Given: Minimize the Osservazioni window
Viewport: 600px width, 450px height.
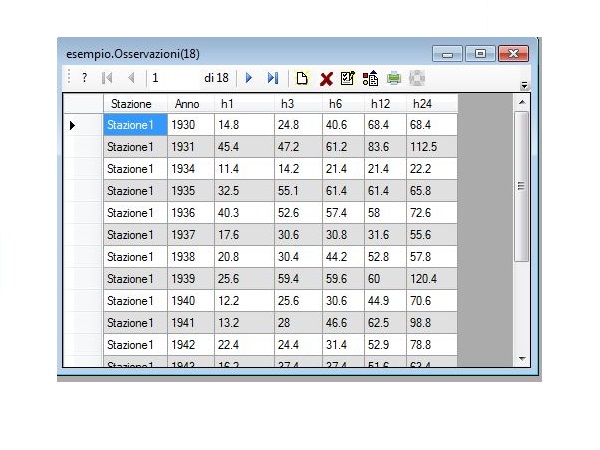Looking at the screenshot, I should (447, 54).
